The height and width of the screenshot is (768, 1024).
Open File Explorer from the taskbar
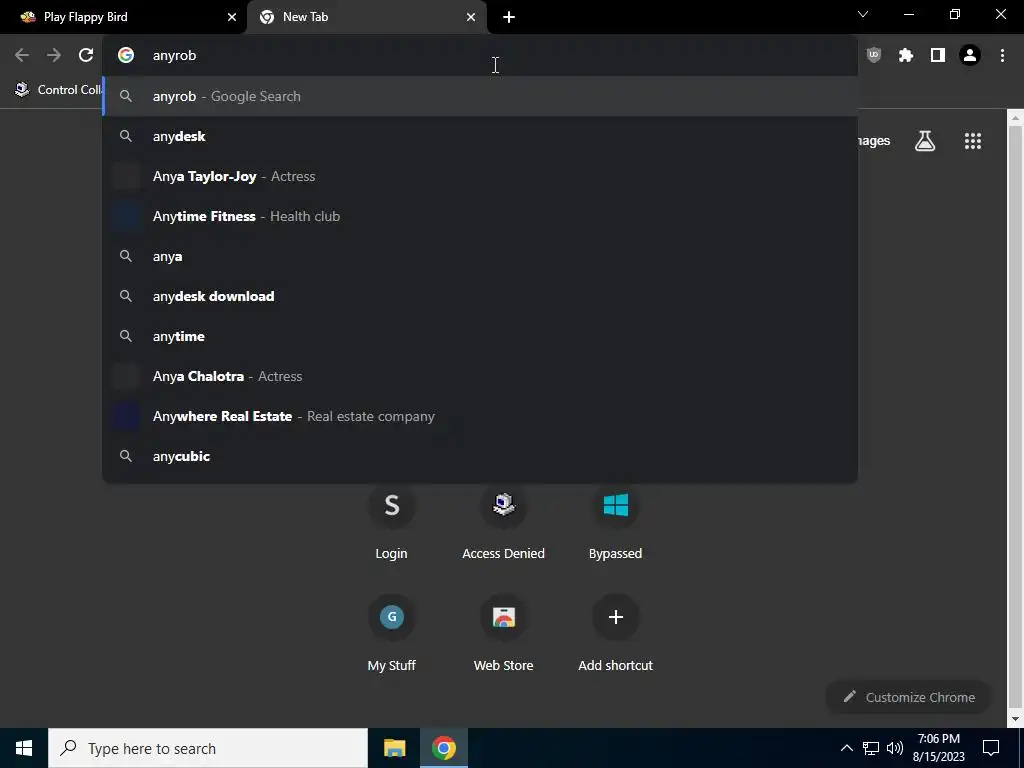coord(394,748)
